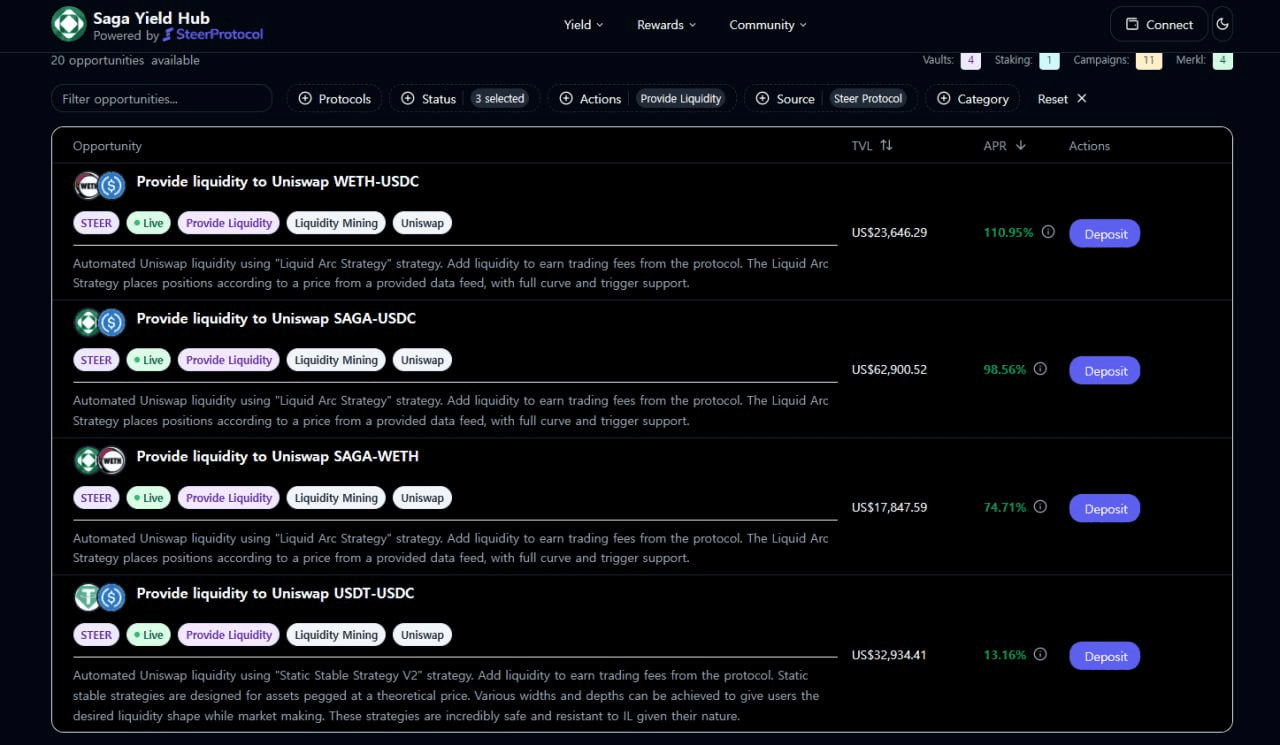Click the SAGA-WETH token pair icons

pos(99,460)
